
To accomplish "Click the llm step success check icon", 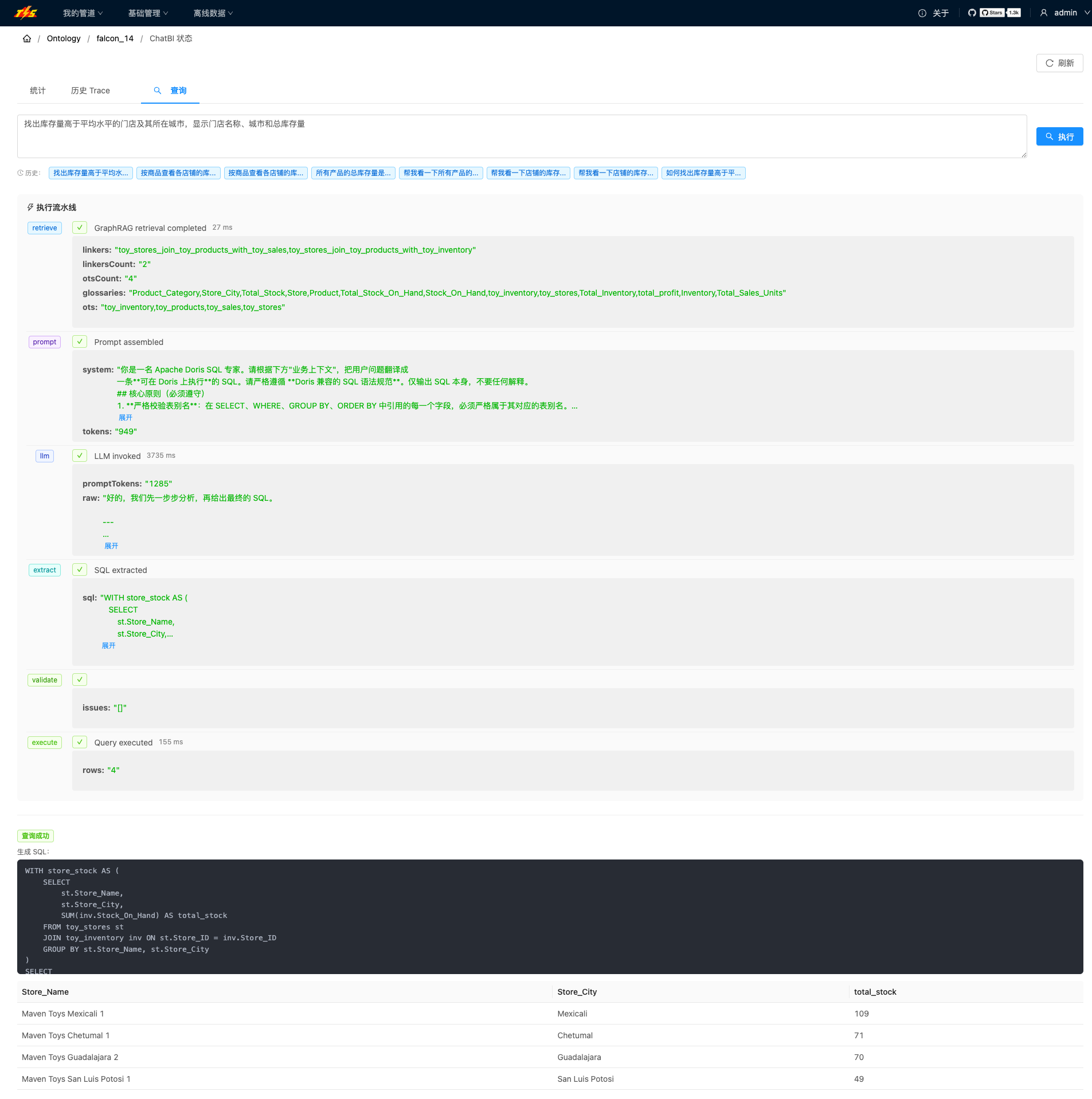I will click(x=80, y=456).
